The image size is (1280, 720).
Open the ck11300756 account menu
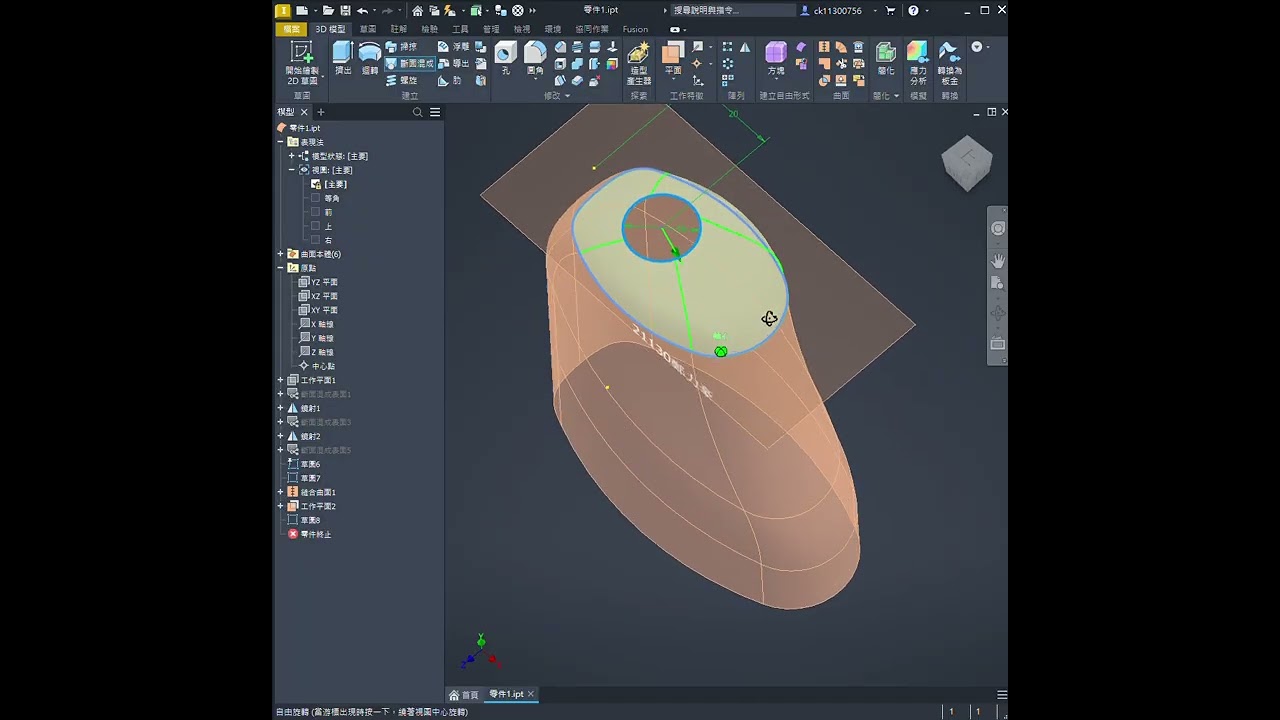pyautogui.click(x=836, y=10)
